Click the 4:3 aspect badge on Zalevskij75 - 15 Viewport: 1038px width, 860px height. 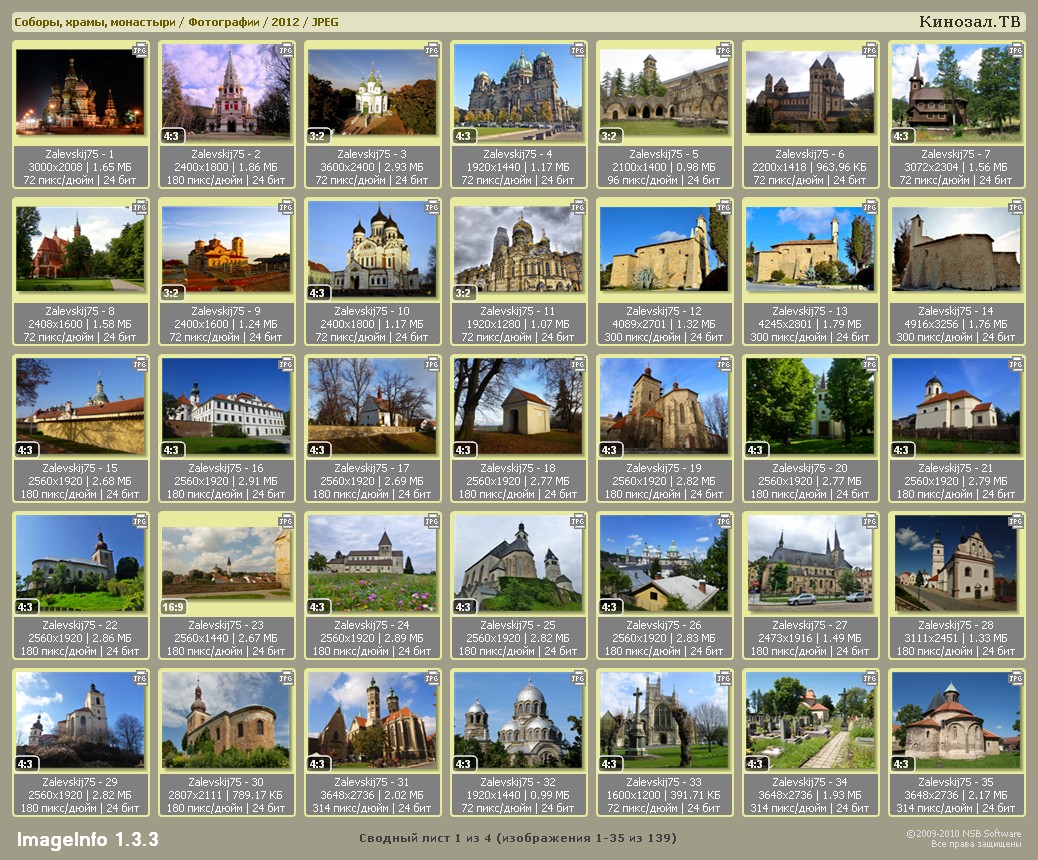26,450
